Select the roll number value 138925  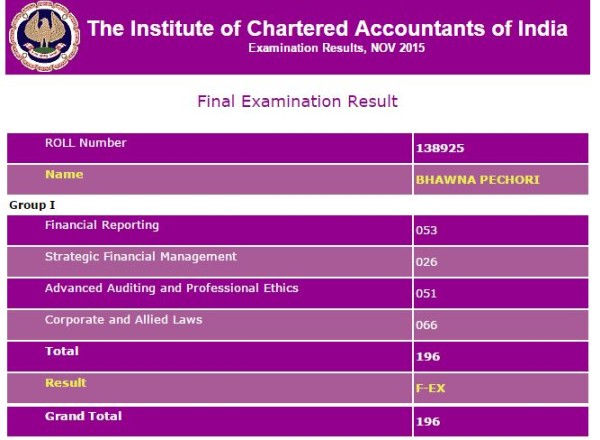440,149
